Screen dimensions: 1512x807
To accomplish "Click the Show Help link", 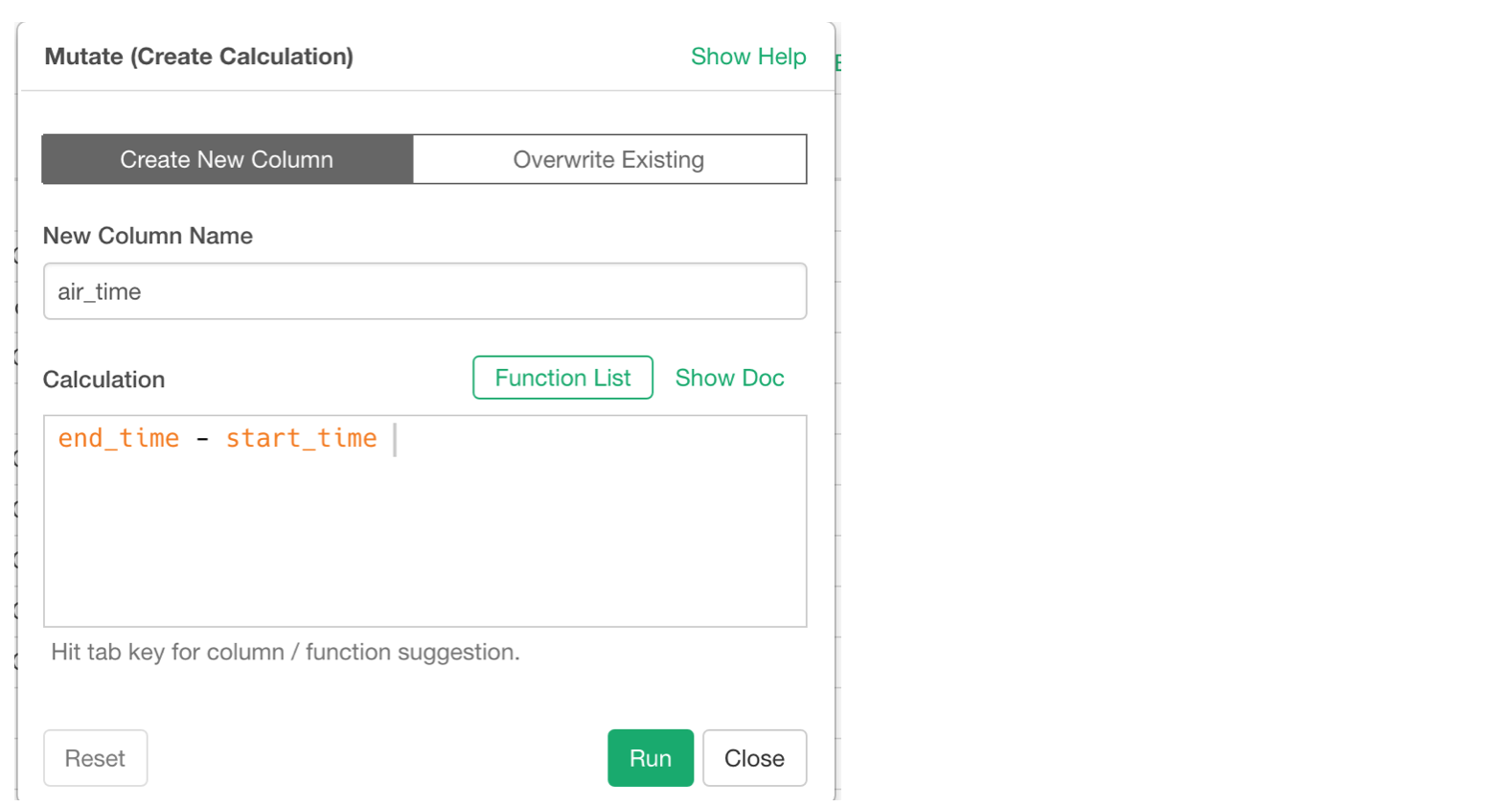I will (x=749, y=57).
